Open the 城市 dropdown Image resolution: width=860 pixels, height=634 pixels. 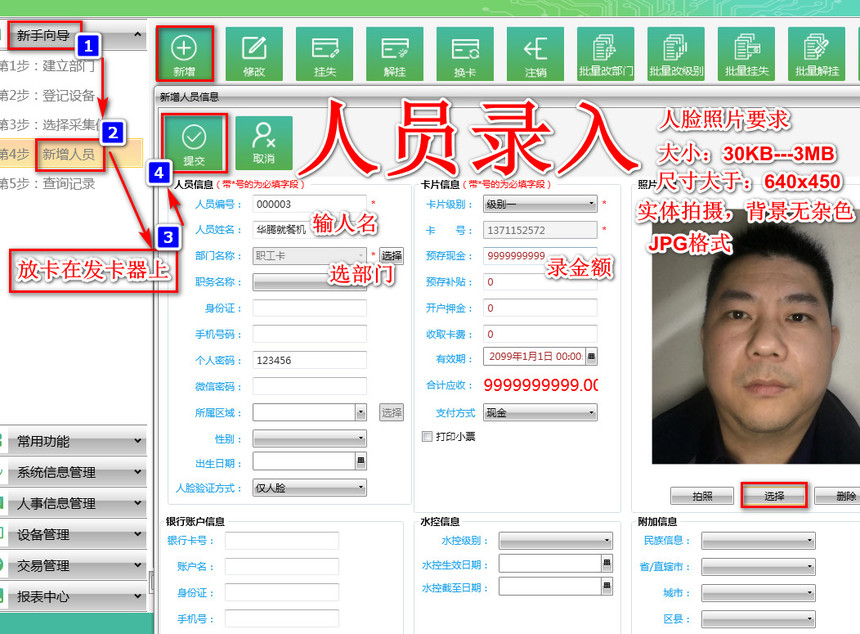point(759,593)
